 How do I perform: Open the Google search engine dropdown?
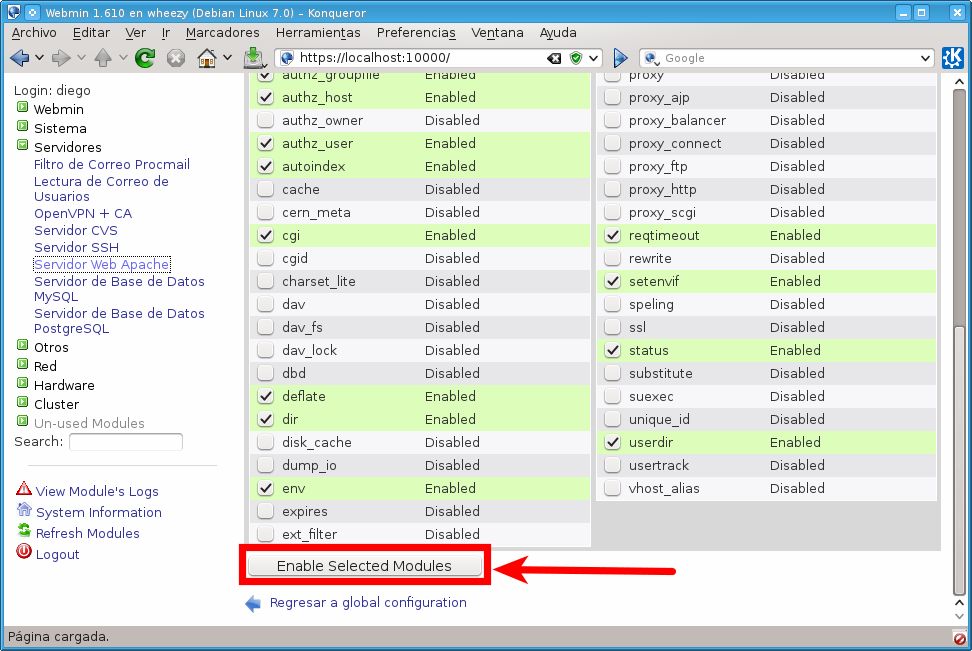pyautogui.click(x=925, y=57)
